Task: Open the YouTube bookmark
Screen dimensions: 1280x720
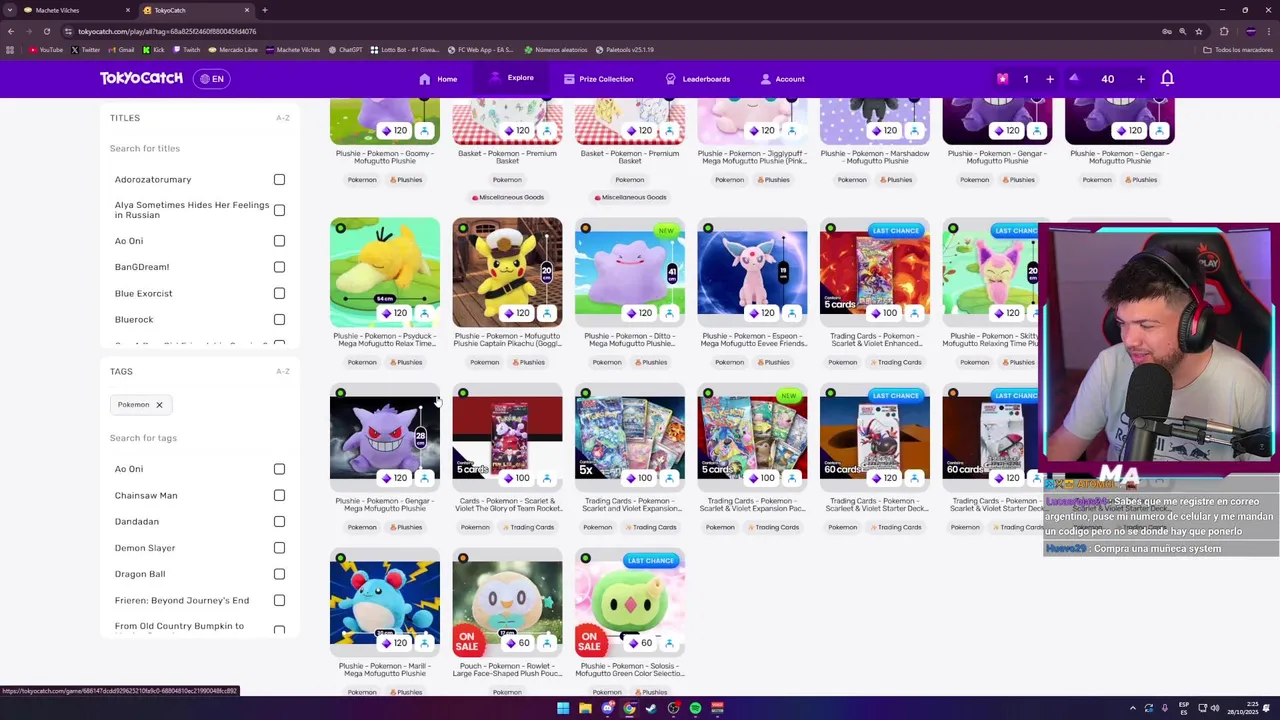Action: click(x=46, y=50)
